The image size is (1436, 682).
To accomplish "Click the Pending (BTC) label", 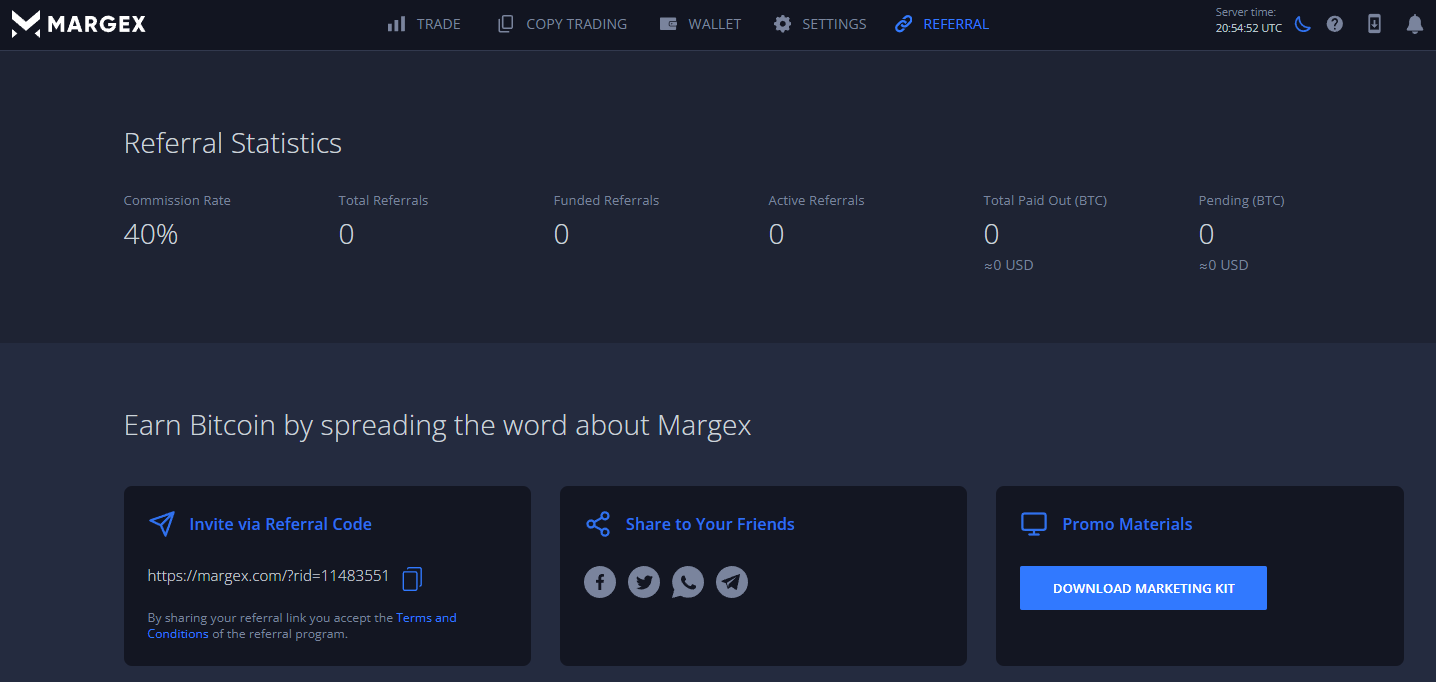I will 1241,201.
